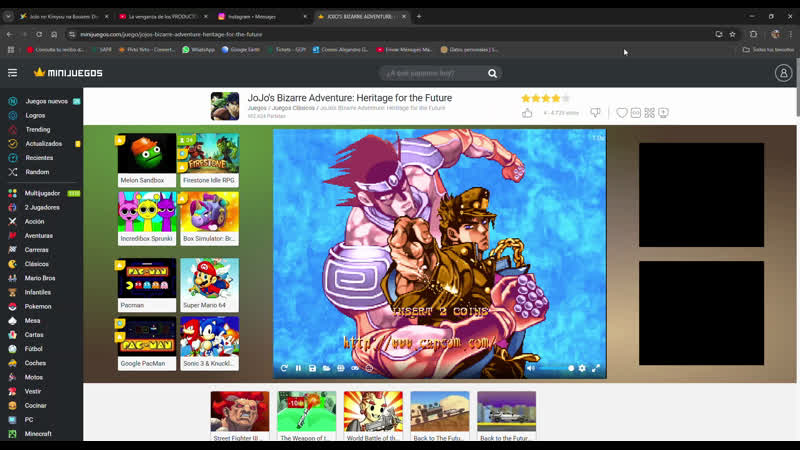Viewport: 800px width, 450px height.
Task: Open Trending in sidebar
Action: coord(38,130)
